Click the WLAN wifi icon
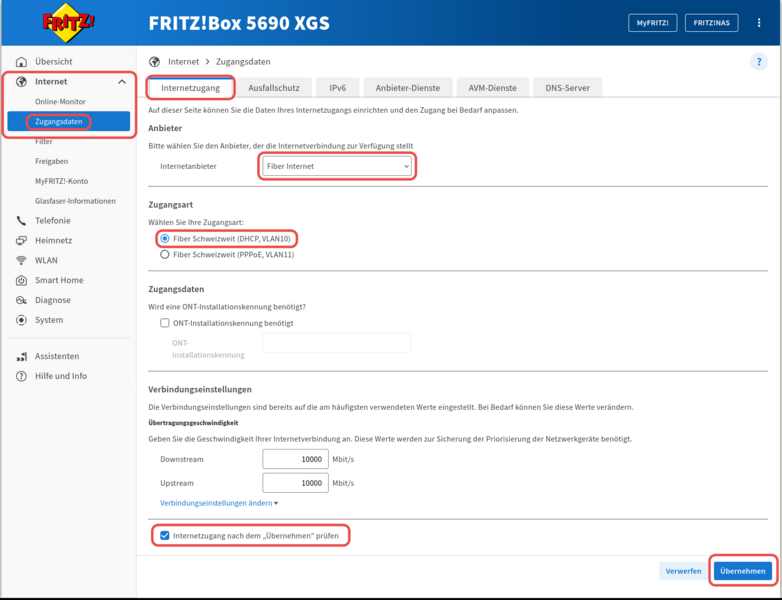Screen dimensions: 782x600 click(21, 260)
